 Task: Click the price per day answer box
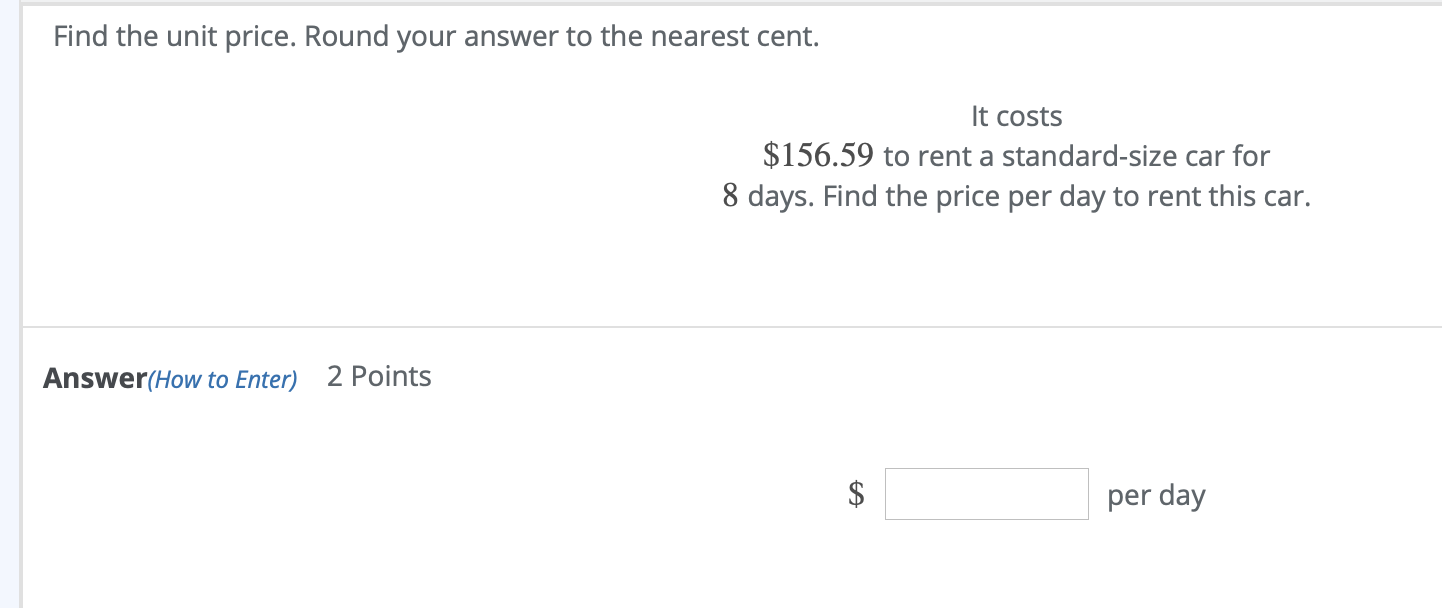986,494
